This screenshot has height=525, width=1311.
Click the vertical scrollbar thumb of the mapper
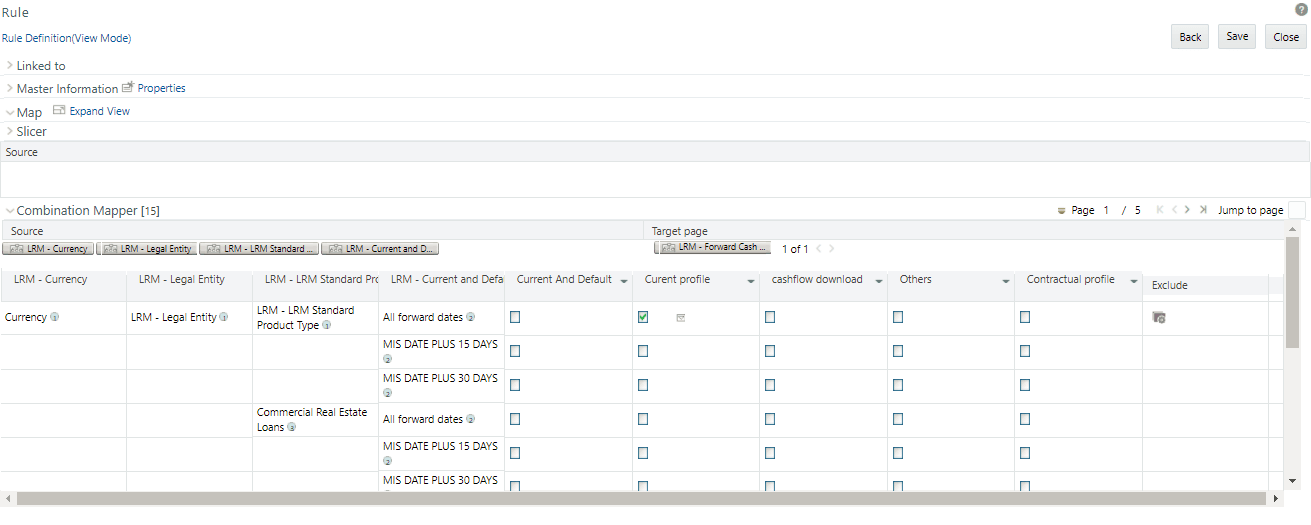(x=1292, y=292)
